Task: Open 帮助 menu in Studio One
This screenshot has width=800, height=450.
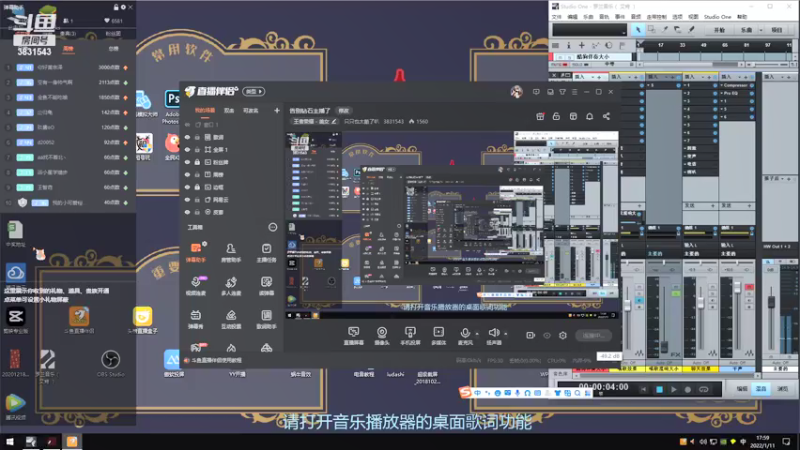Action: pos(742,17)
